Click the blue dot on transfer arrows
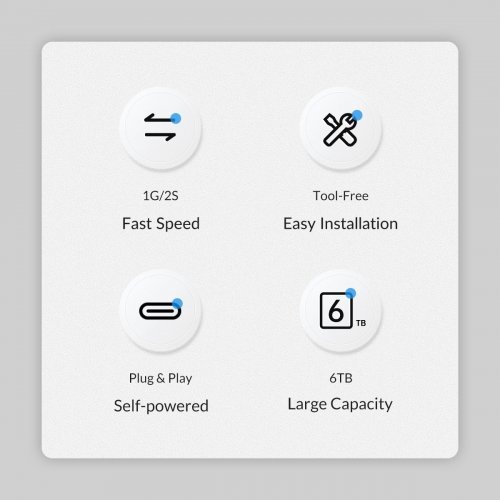 [x=176, y=118]
